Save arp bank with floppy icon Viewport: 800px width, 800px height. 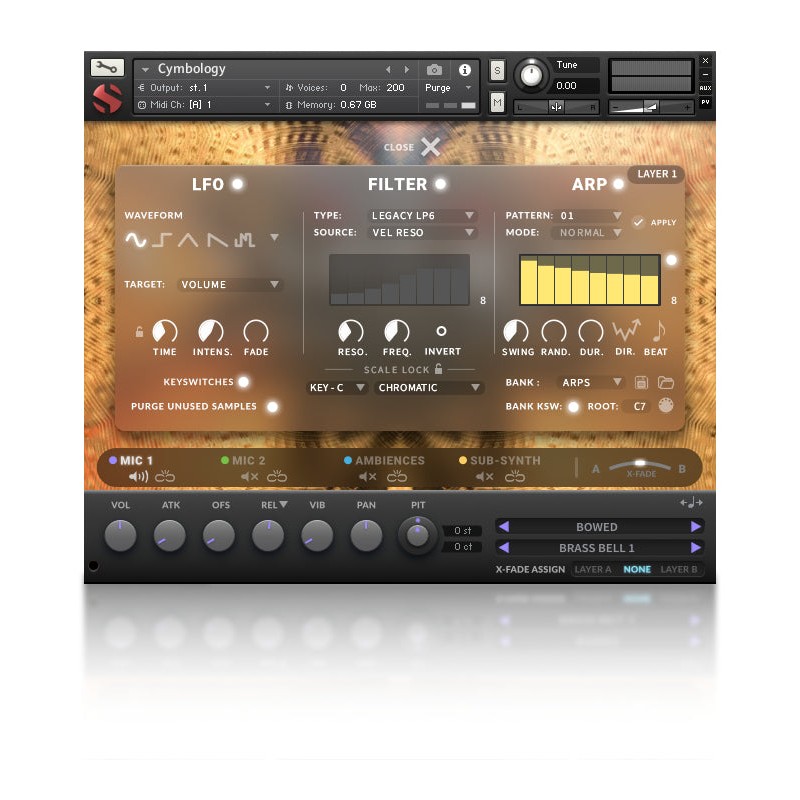[x=642, y=382]
